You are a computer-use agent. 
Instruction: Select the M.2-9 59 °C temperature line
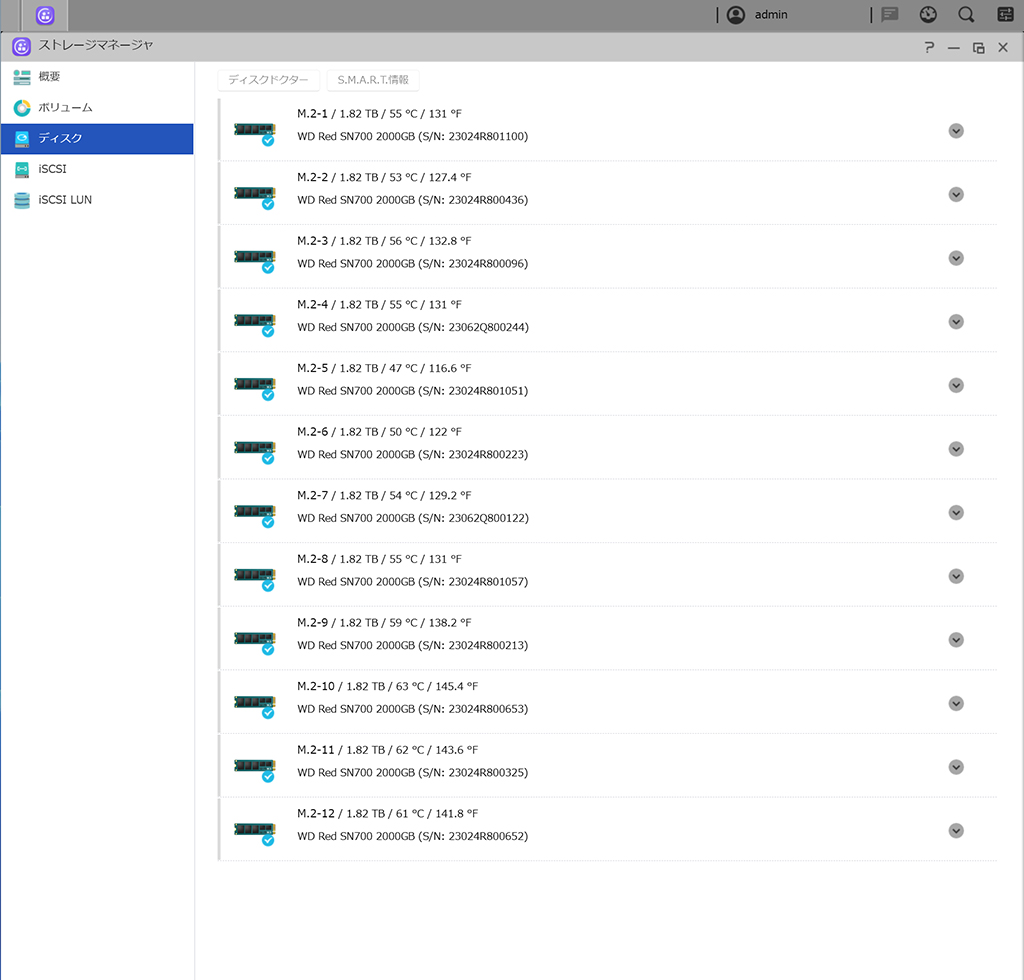click(x=384, y=623)
